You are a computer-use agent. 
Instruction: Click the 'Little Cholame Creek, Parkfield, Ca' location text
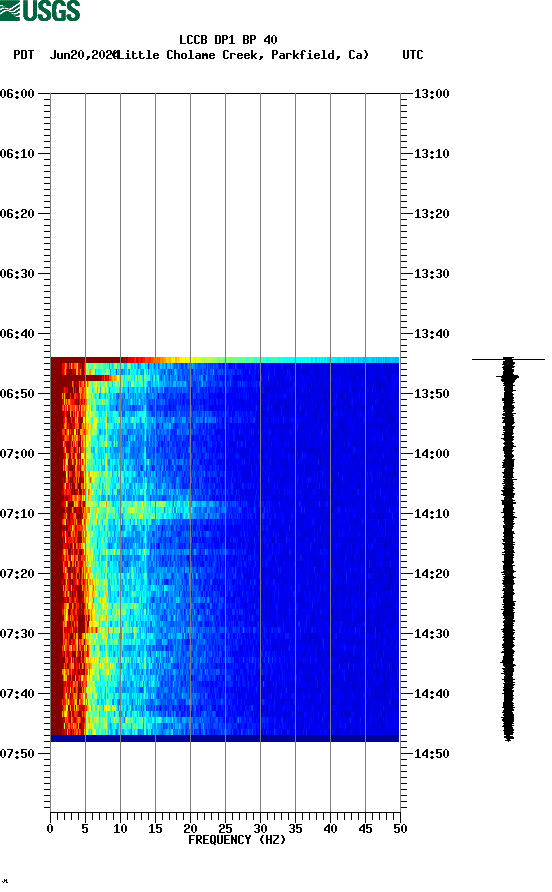242,55
